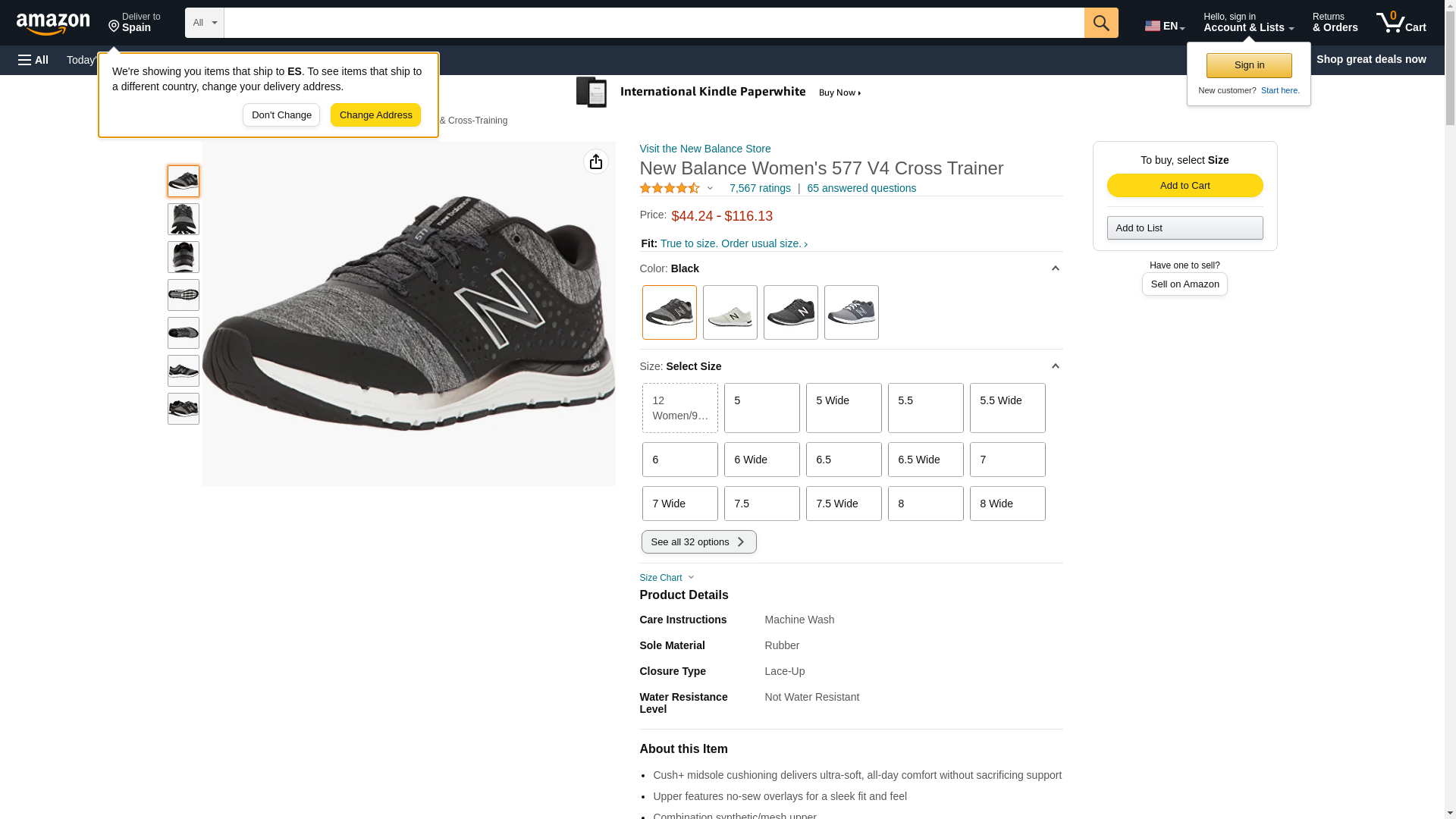Choose the white shoe color swatch
Viewport: 1456px width, 819px height.
[730, 312]
